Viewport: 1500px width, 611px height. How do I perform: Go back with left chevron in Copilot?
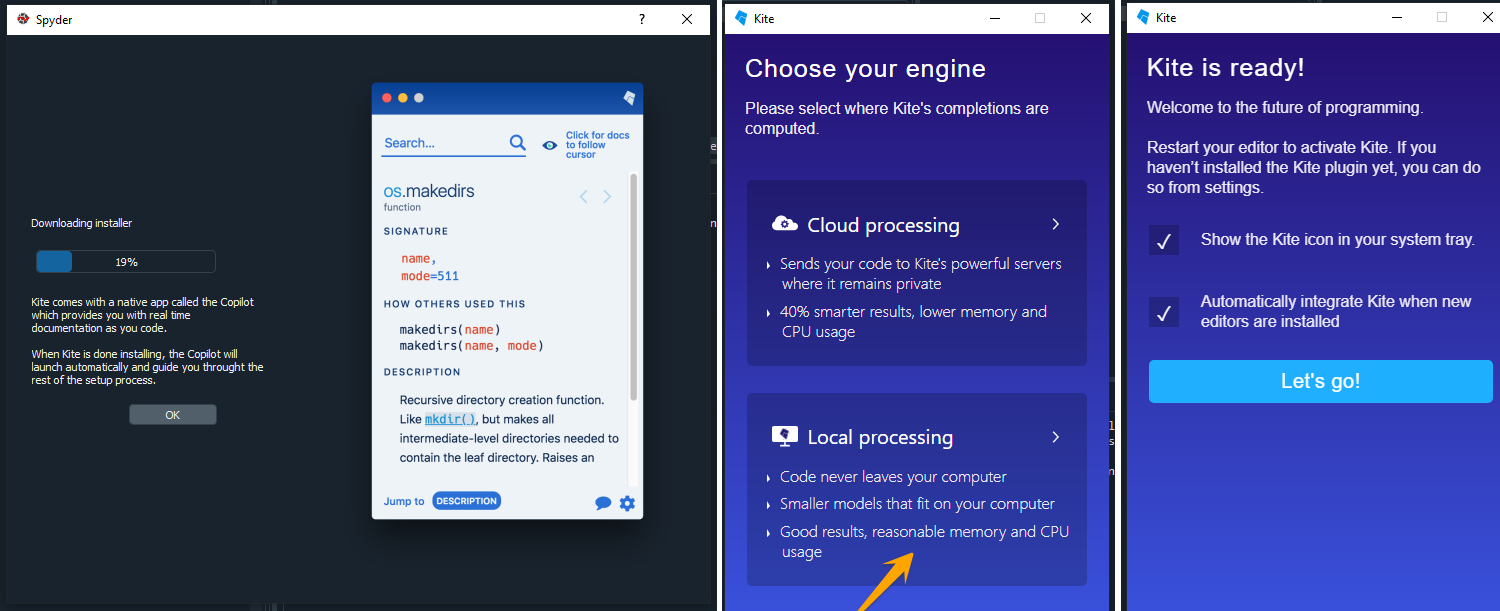[x=584, y=197]
